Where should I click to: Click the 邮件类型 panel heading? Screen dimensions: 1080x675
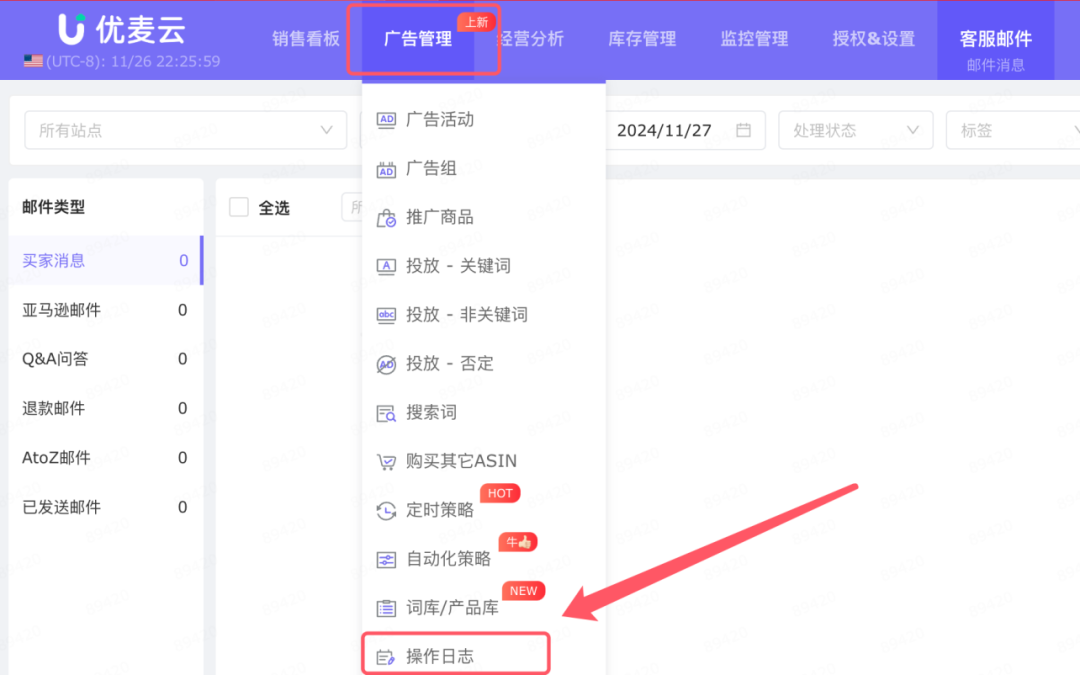point(54,207)
